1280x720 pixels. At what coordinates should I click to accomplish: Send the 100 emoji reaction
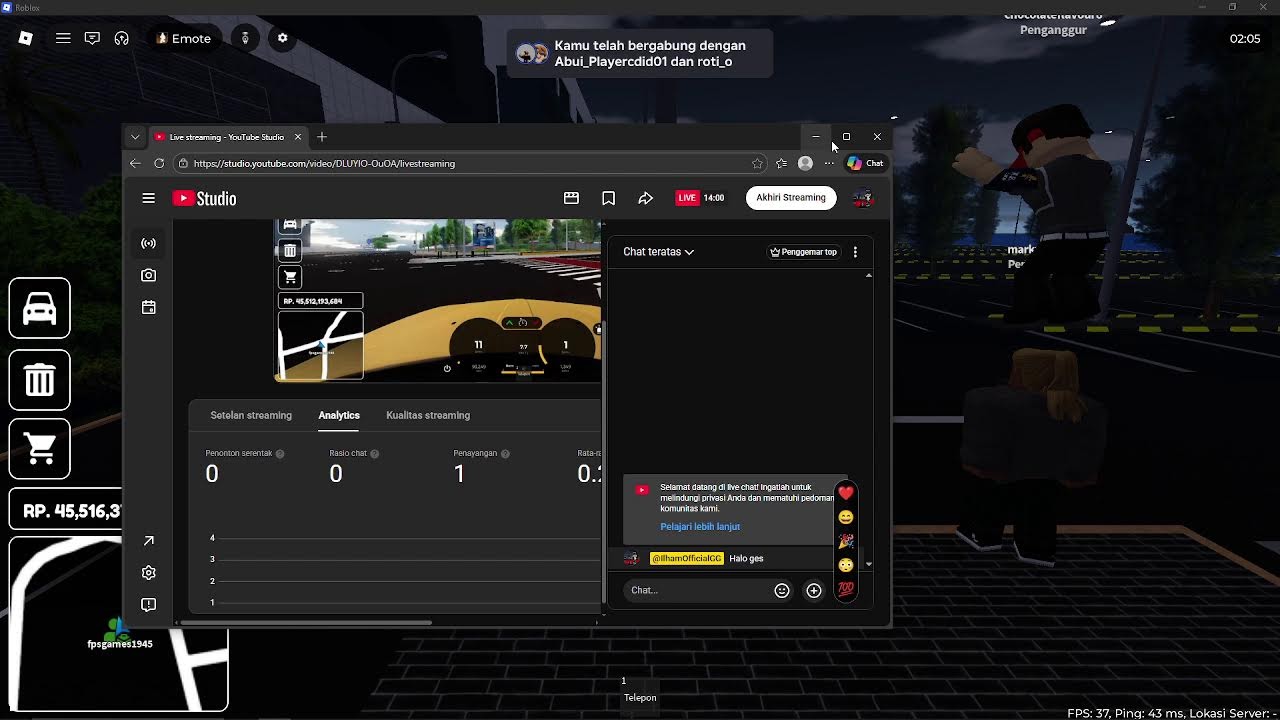tap(846, 589)
